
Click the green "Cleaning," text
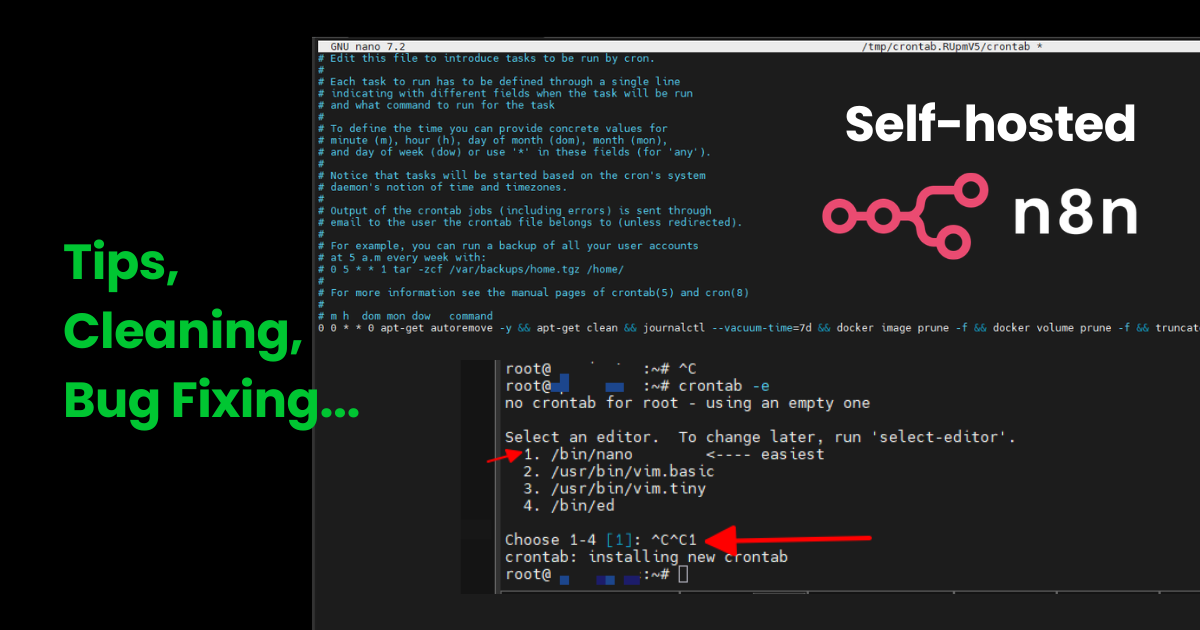pyautogui.click(x=183, y=331)
